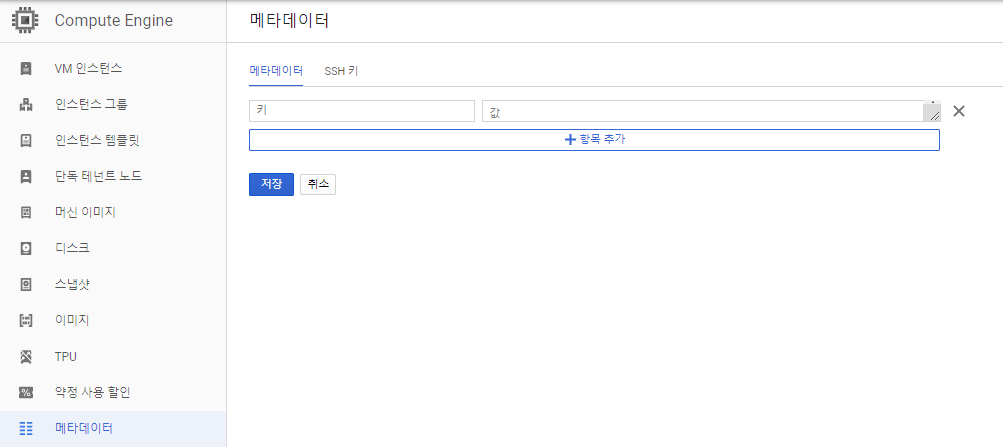Select the 인스턴스 그룹 icon
The width and height of the screenshot is (1003, 447).
[26, 104]
